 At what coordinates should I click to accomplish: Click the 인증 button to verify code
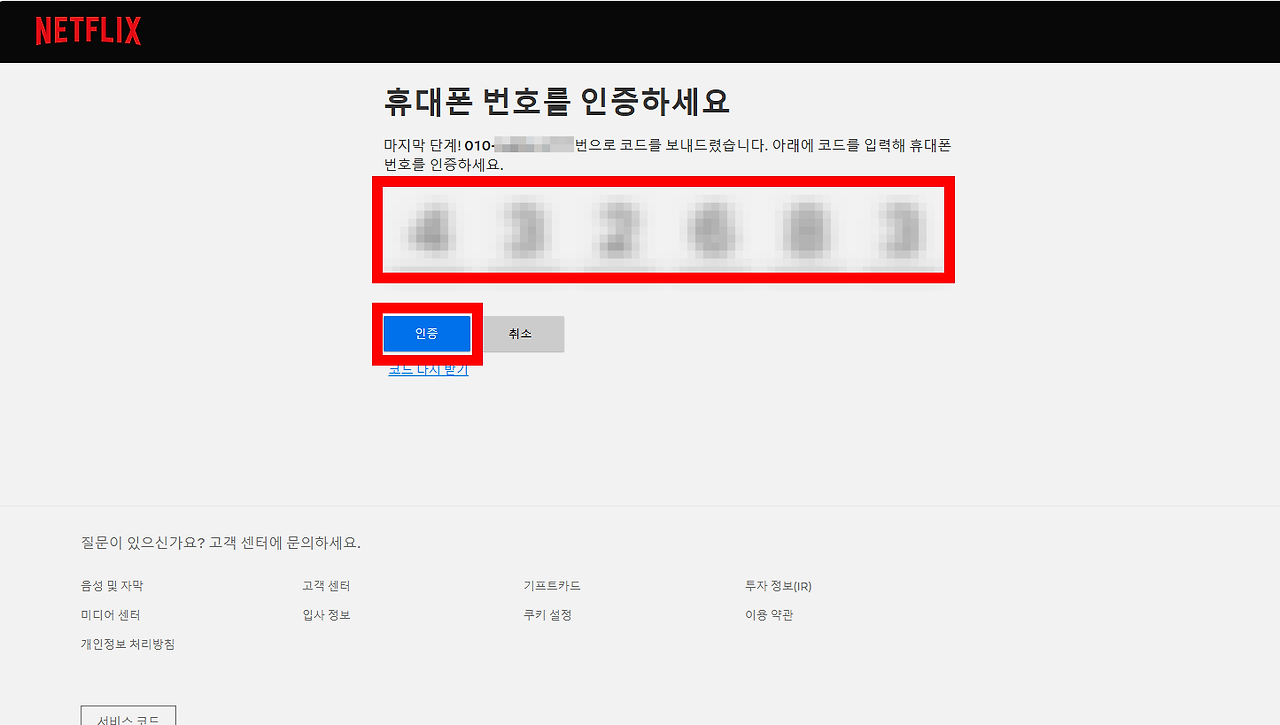click(x=427, y=333)
